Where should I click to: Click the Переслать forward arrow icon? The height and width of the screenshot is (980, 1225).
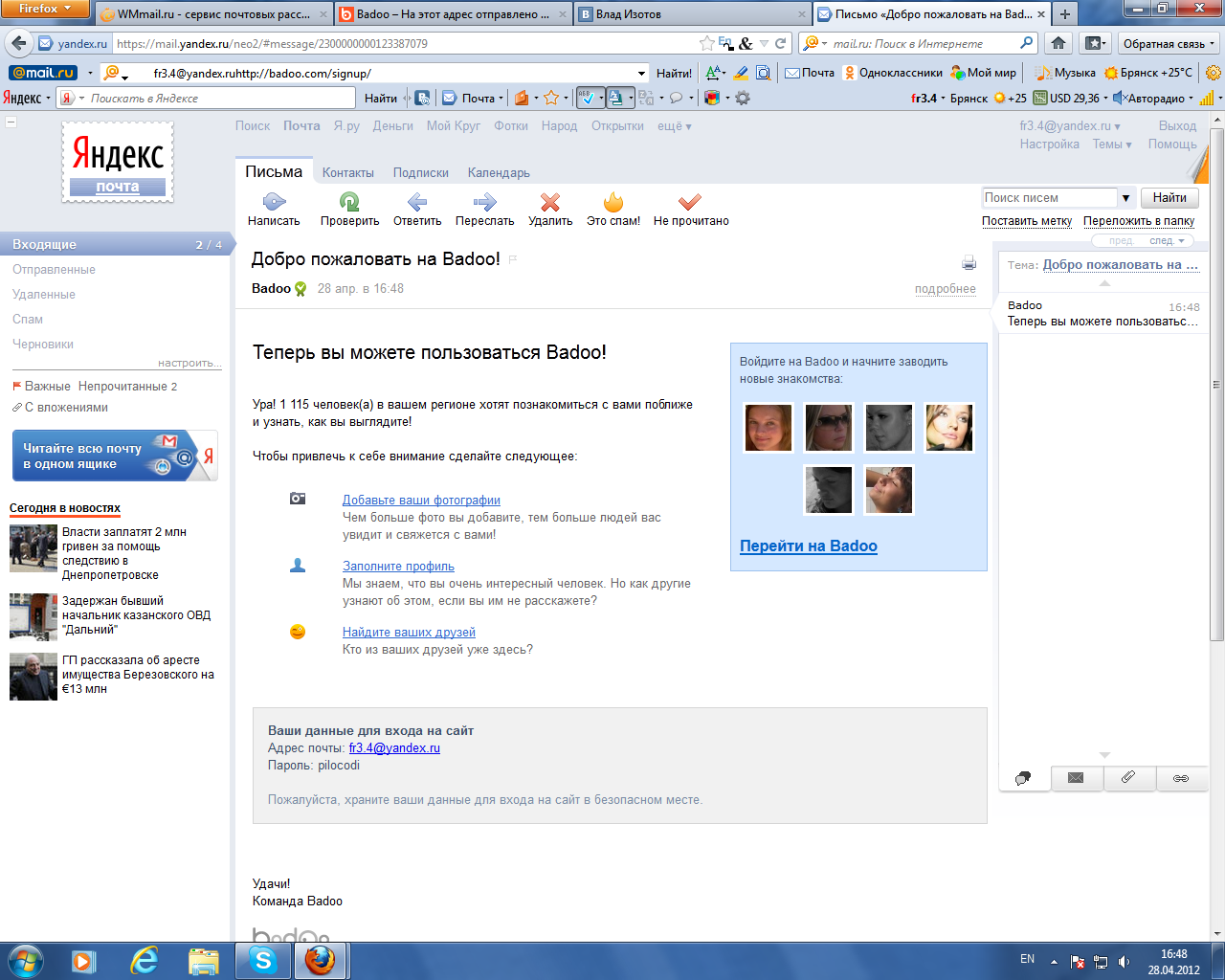[x=484, y=201]
